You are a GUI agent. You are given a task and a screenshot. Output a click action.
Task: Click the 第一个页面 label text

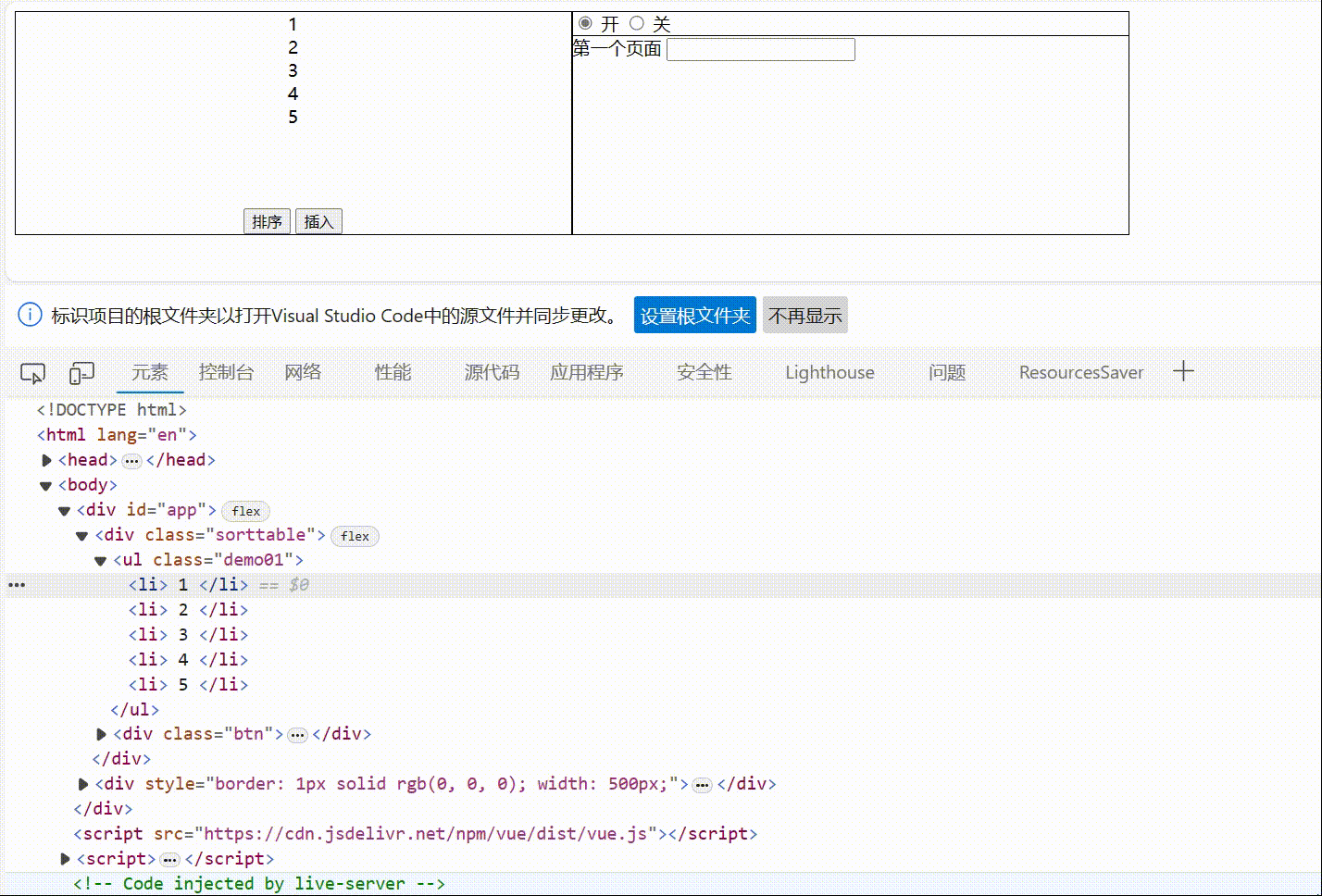617,48
